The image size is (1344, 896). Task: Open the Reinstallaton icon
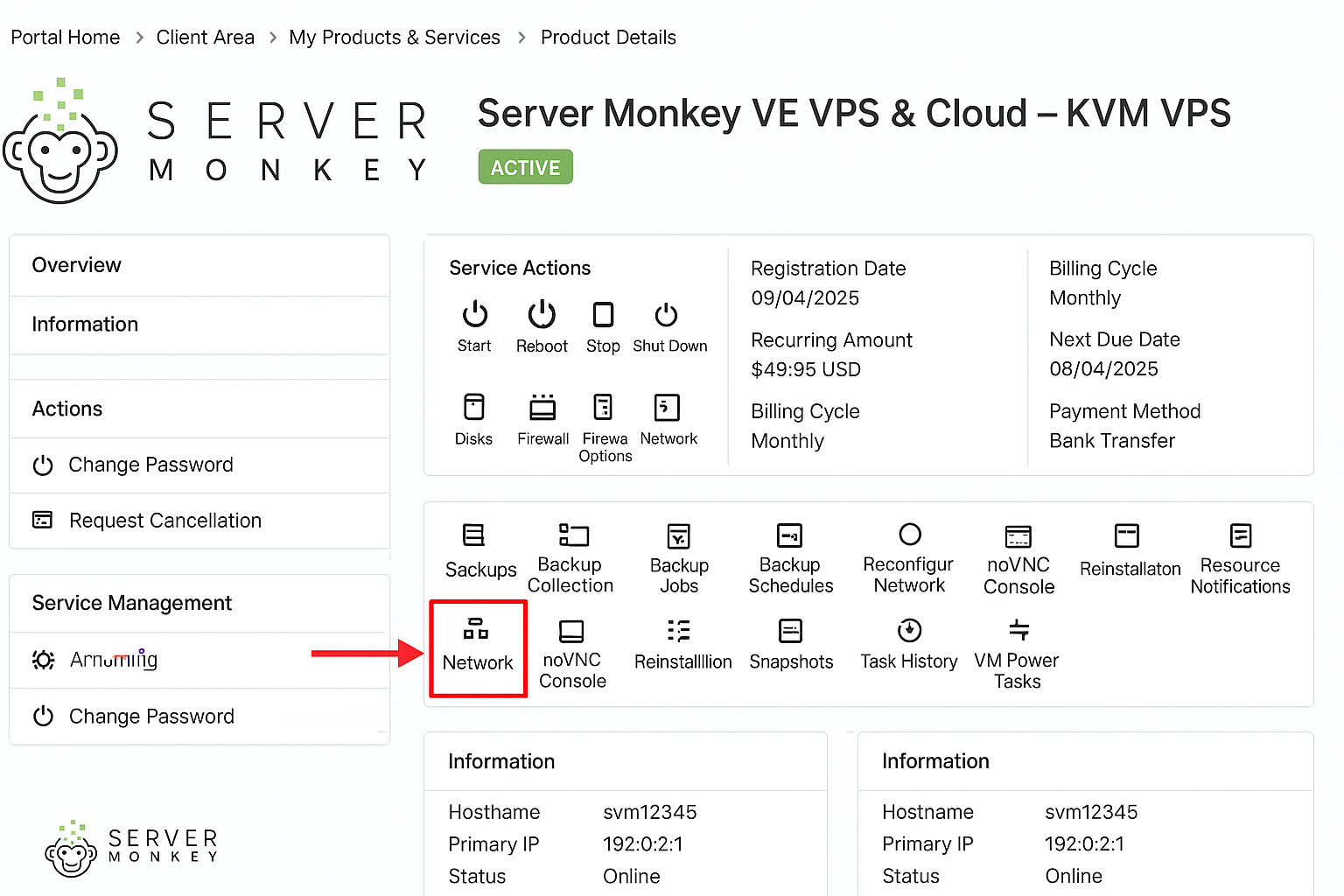(x=1127, y=535)
